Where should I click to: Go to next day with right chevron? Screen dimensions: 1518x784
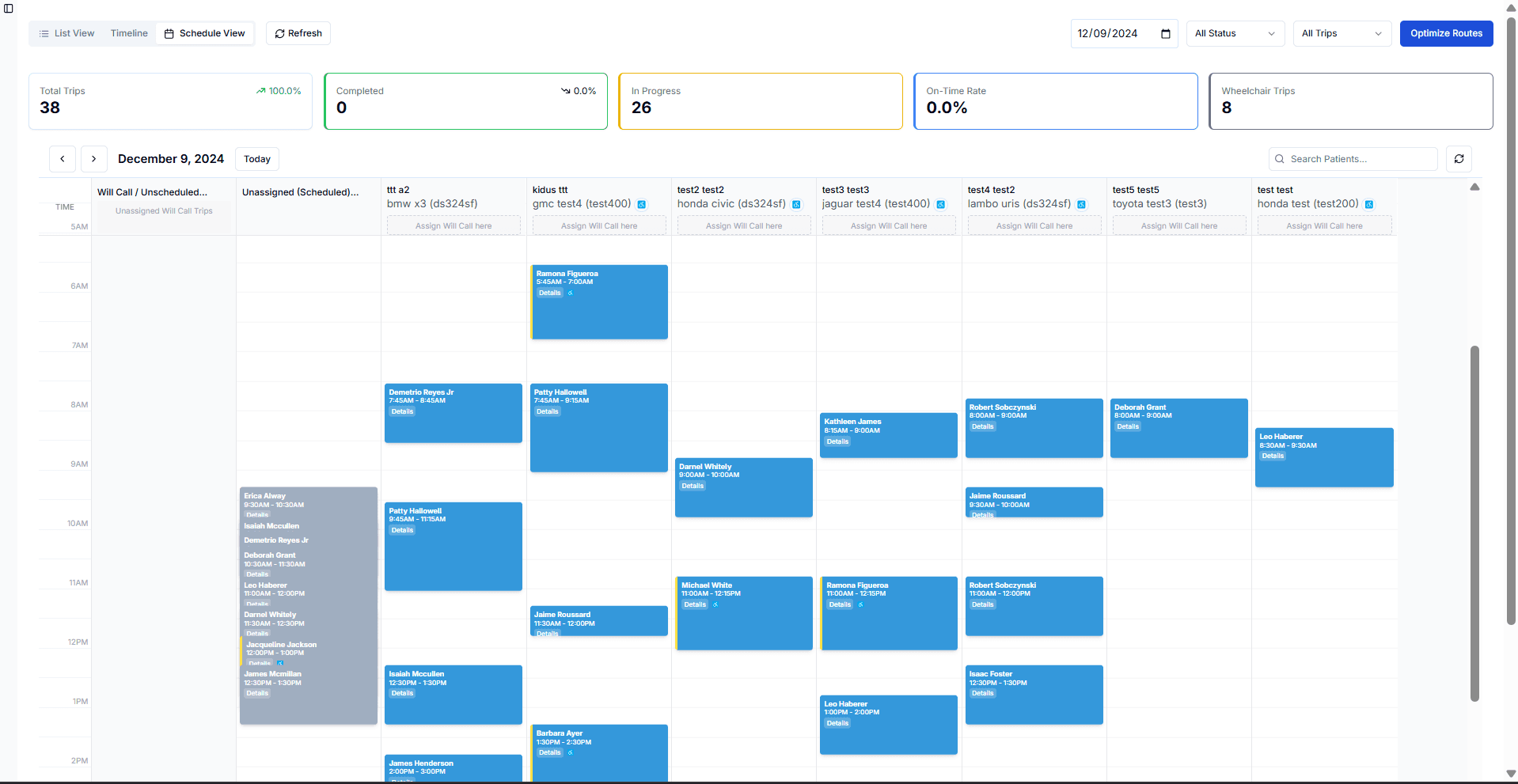tap(93, 159)
